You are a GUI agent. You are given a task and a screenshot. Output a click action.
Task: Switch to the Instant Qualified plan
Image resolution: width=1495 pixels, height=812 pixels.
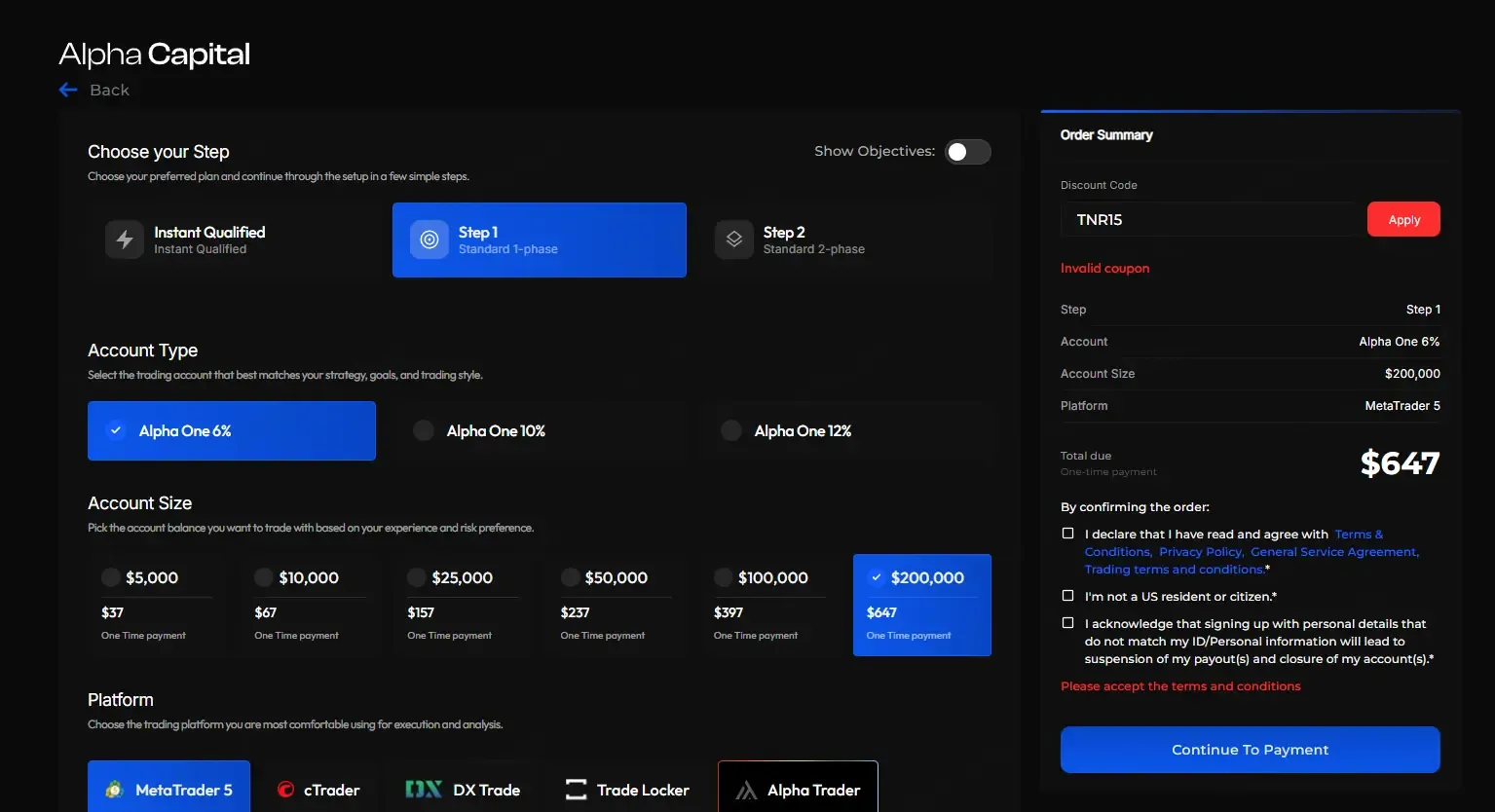click(x=235, y=240)
